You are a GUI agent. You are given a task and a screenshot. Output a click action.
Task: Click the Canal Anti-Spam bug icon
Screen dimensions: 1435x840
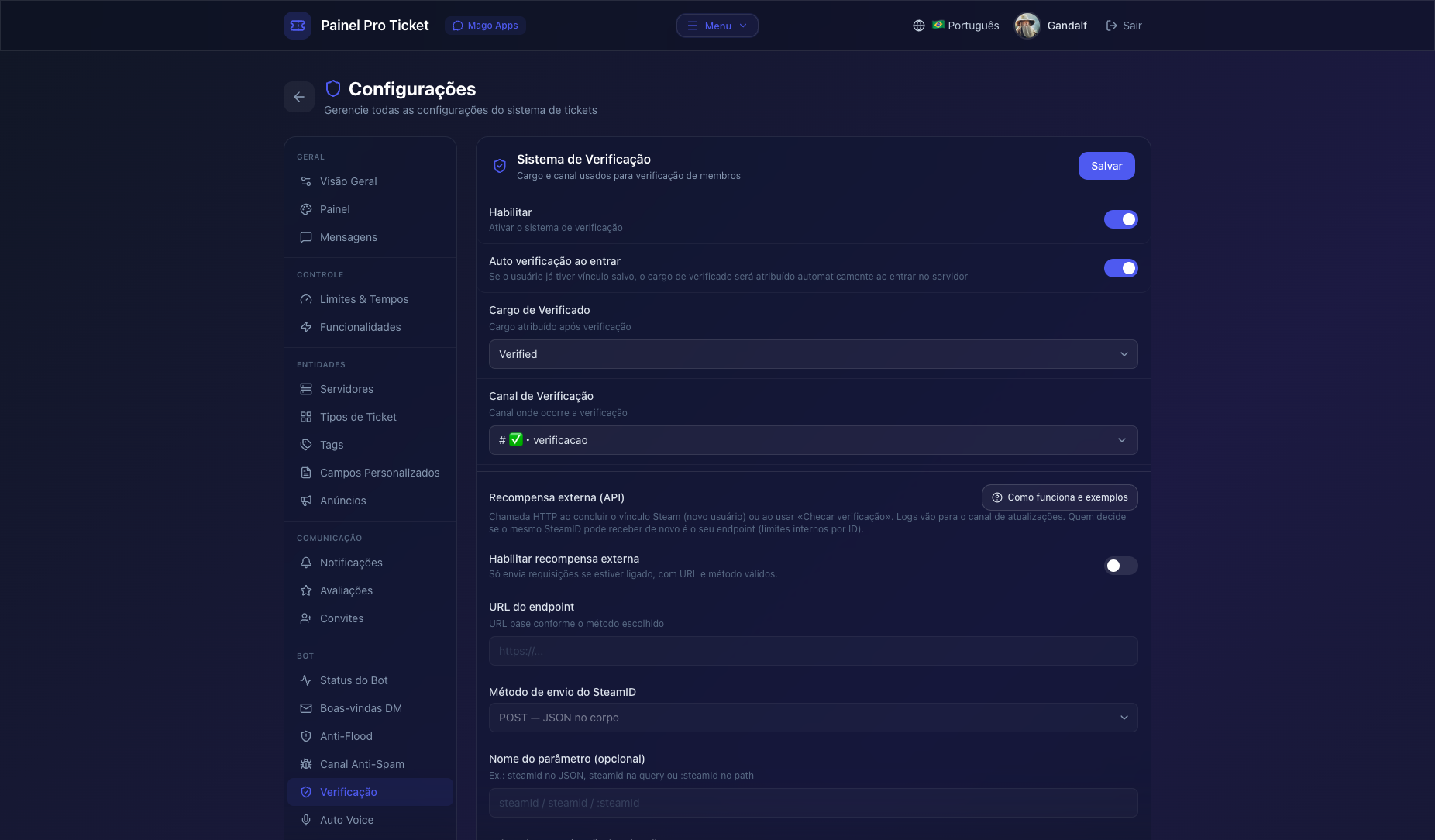click(x=306, y=764)
